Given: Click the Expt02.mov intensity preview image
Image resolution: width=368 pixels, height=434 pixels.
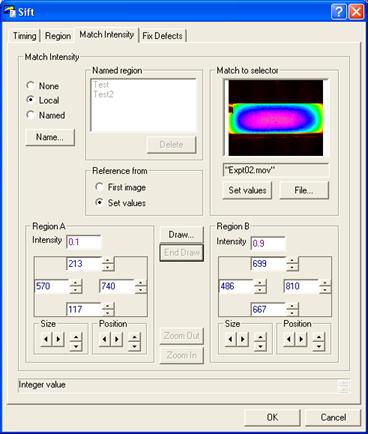Looking at the screenshot, I should 276,118.
